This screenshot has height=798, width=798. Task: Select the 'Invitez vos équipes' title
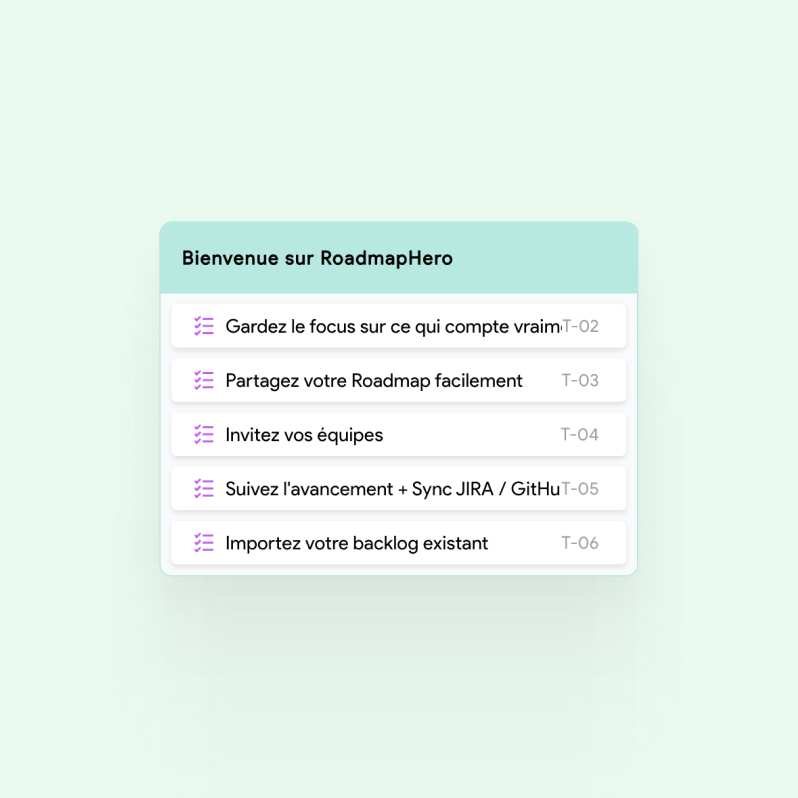[x=304, y=434]
